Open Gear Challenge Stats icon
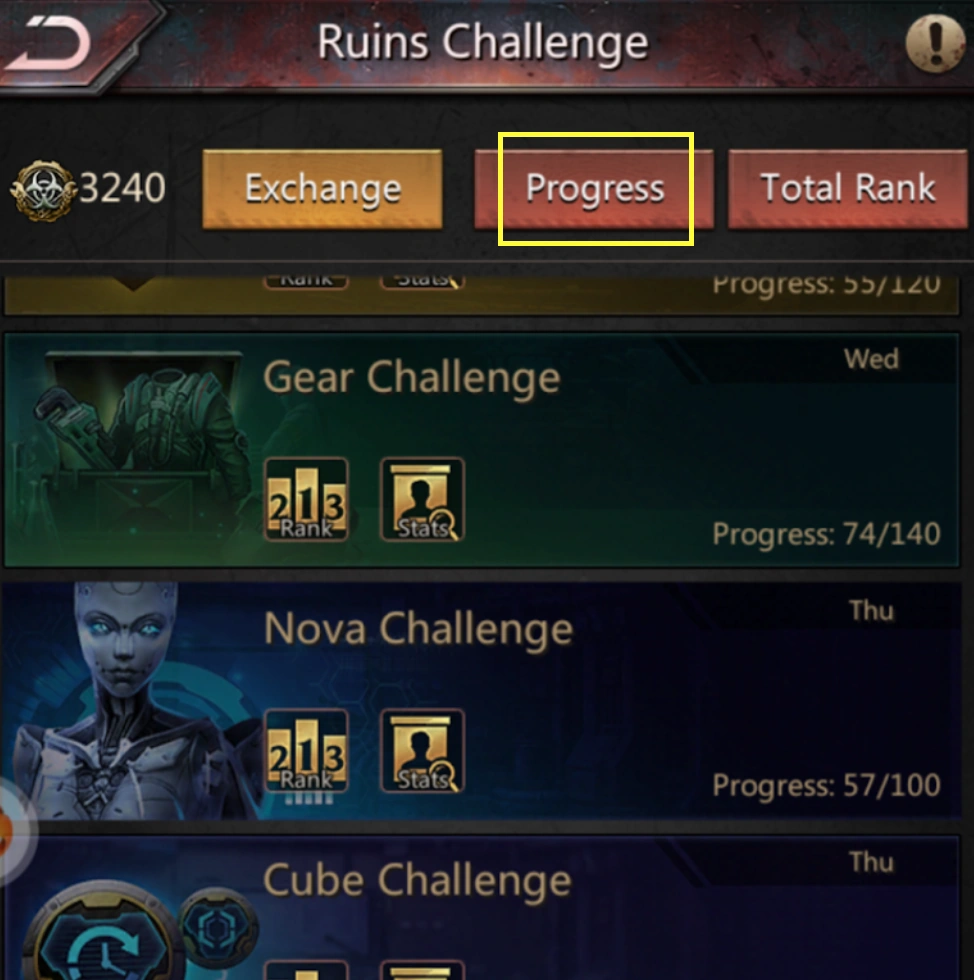Viewport: 974px width, 980px height. (423, 499)
